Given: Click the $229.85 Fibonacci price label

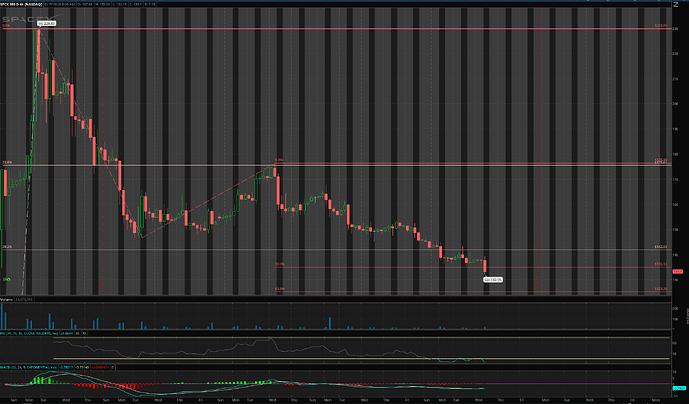Looking at the screenshot, I should tap(661, 25).
